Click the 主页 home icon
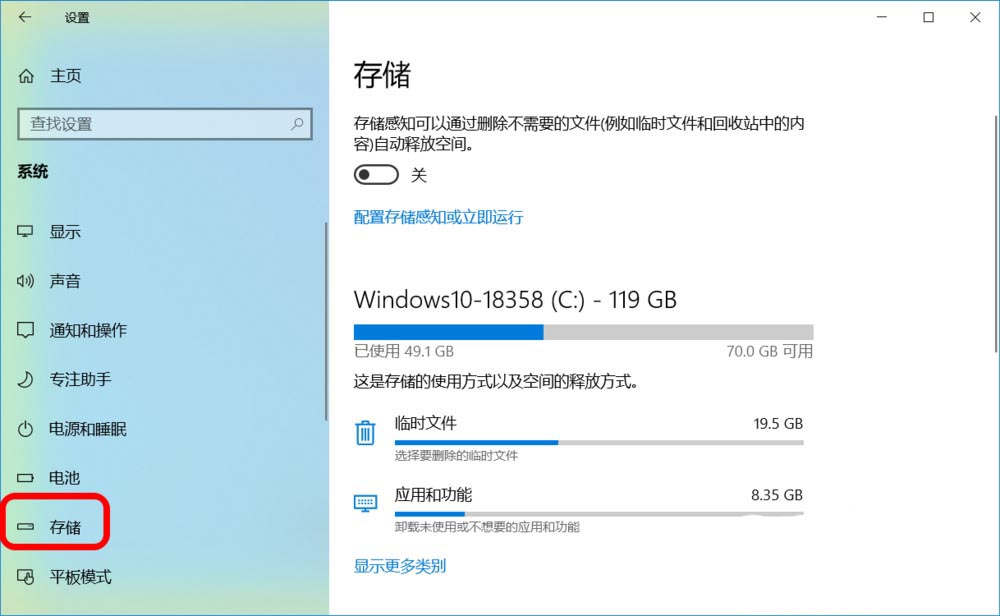This screenshot has height=616, width=1000. tap(24, 75)
